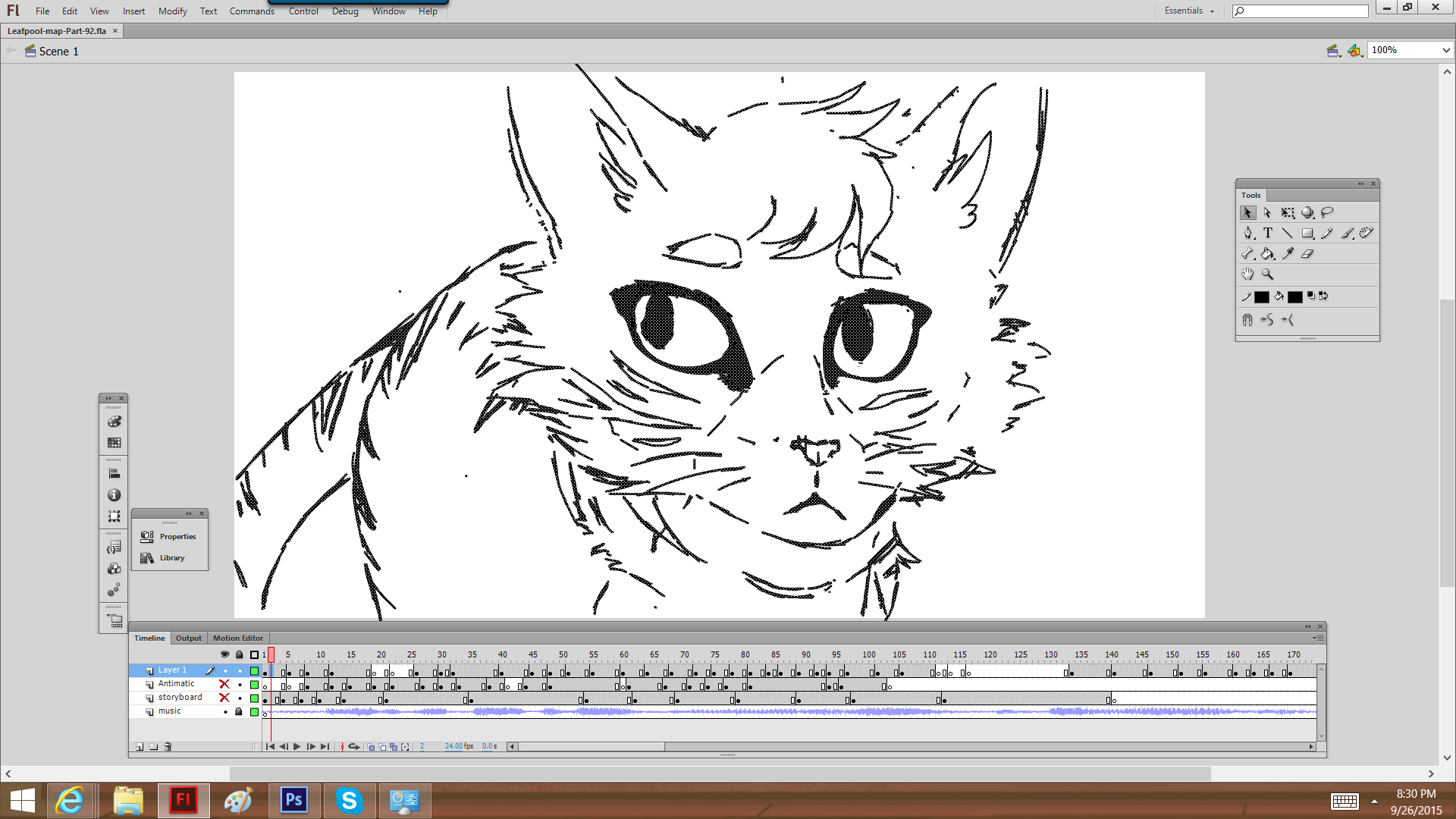The height and width of the screenshot is (819, 1456).
Task: Select the Pen tool
Action: pos(1248,234)
